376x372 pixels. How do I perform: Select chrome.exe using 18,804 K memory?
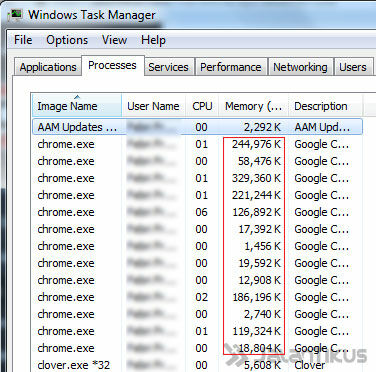197,348
